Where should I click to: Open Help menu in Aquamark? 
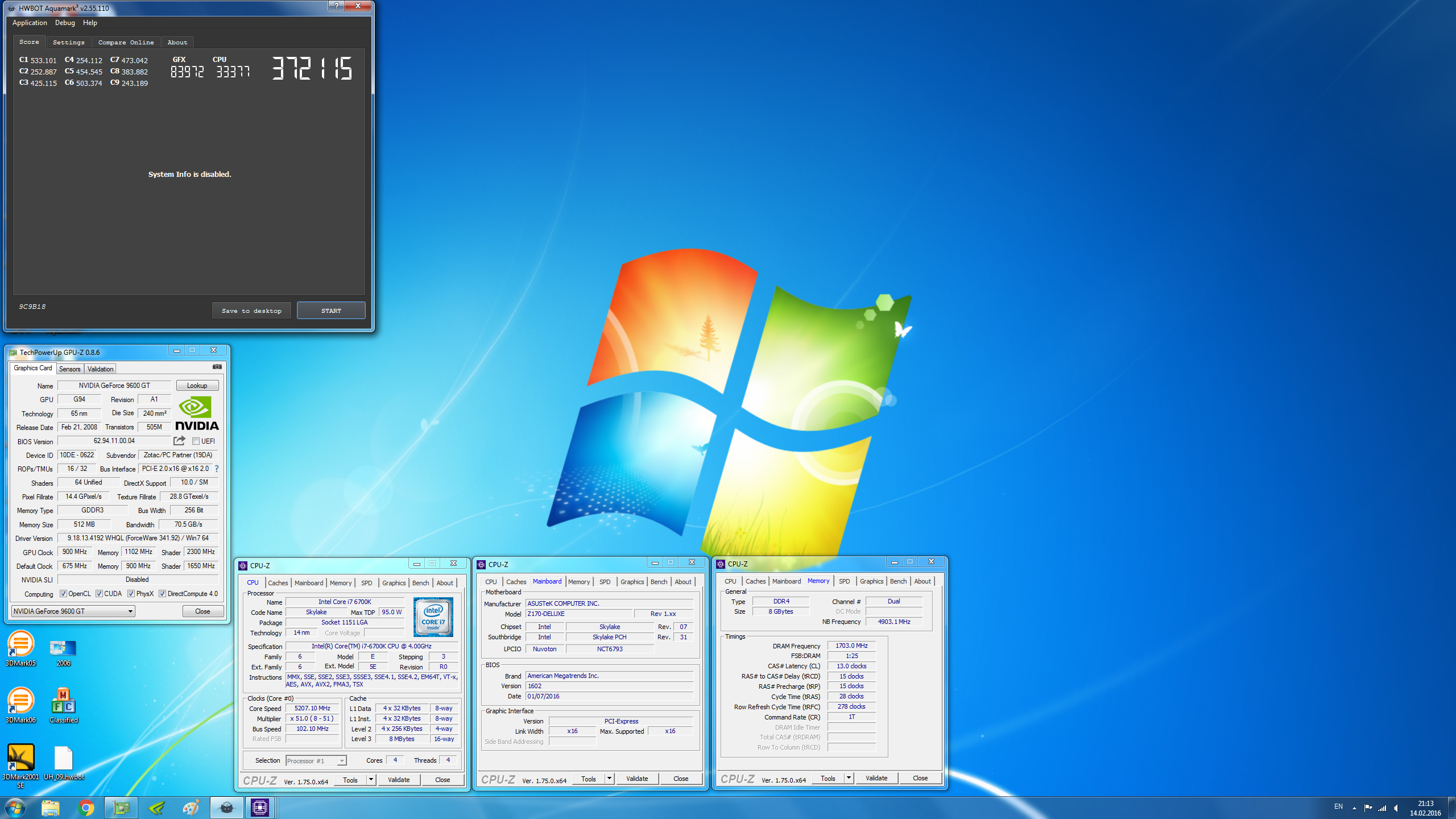coord(90,23)
